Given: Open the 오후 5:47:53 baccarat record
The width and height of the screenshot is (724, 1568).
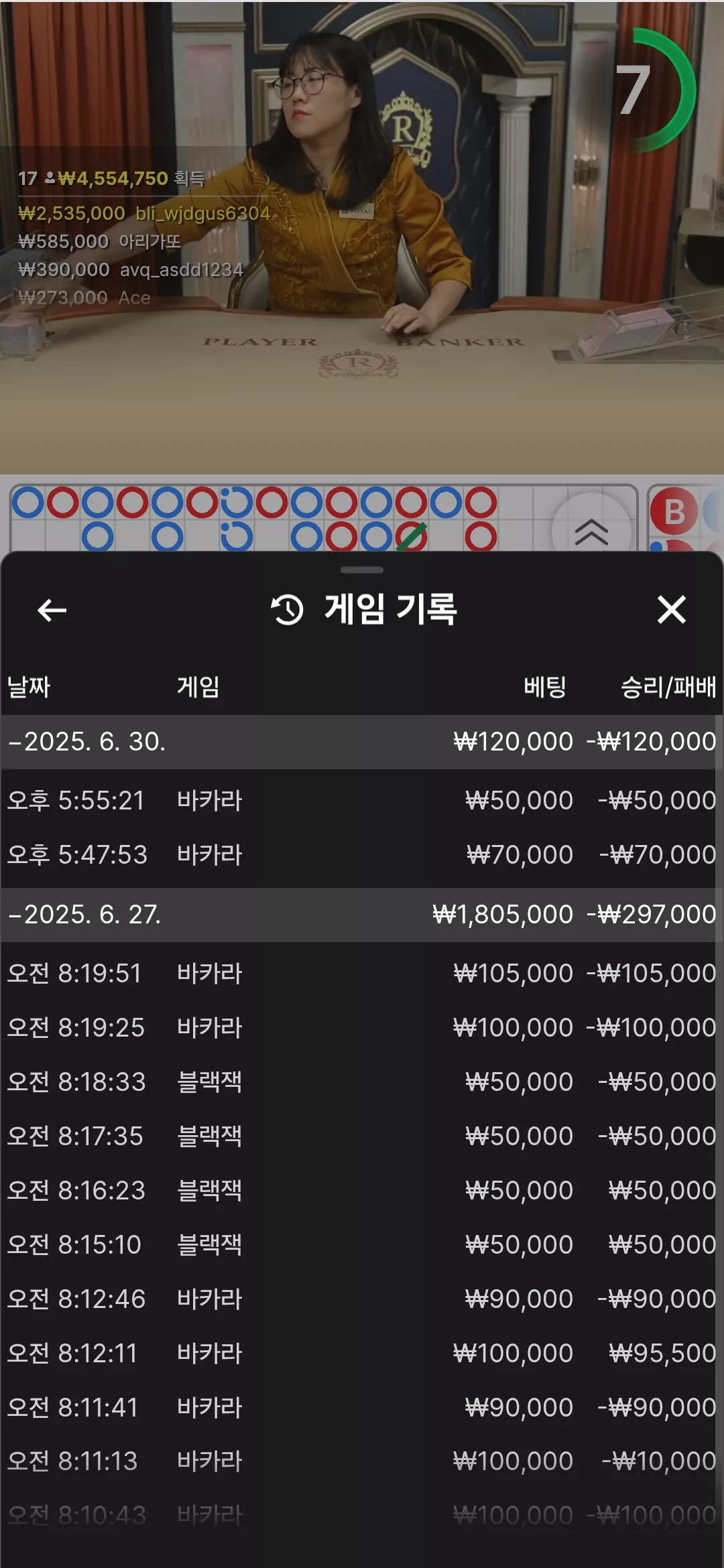Looking at the screenshot, I should (x=362, y=854).
